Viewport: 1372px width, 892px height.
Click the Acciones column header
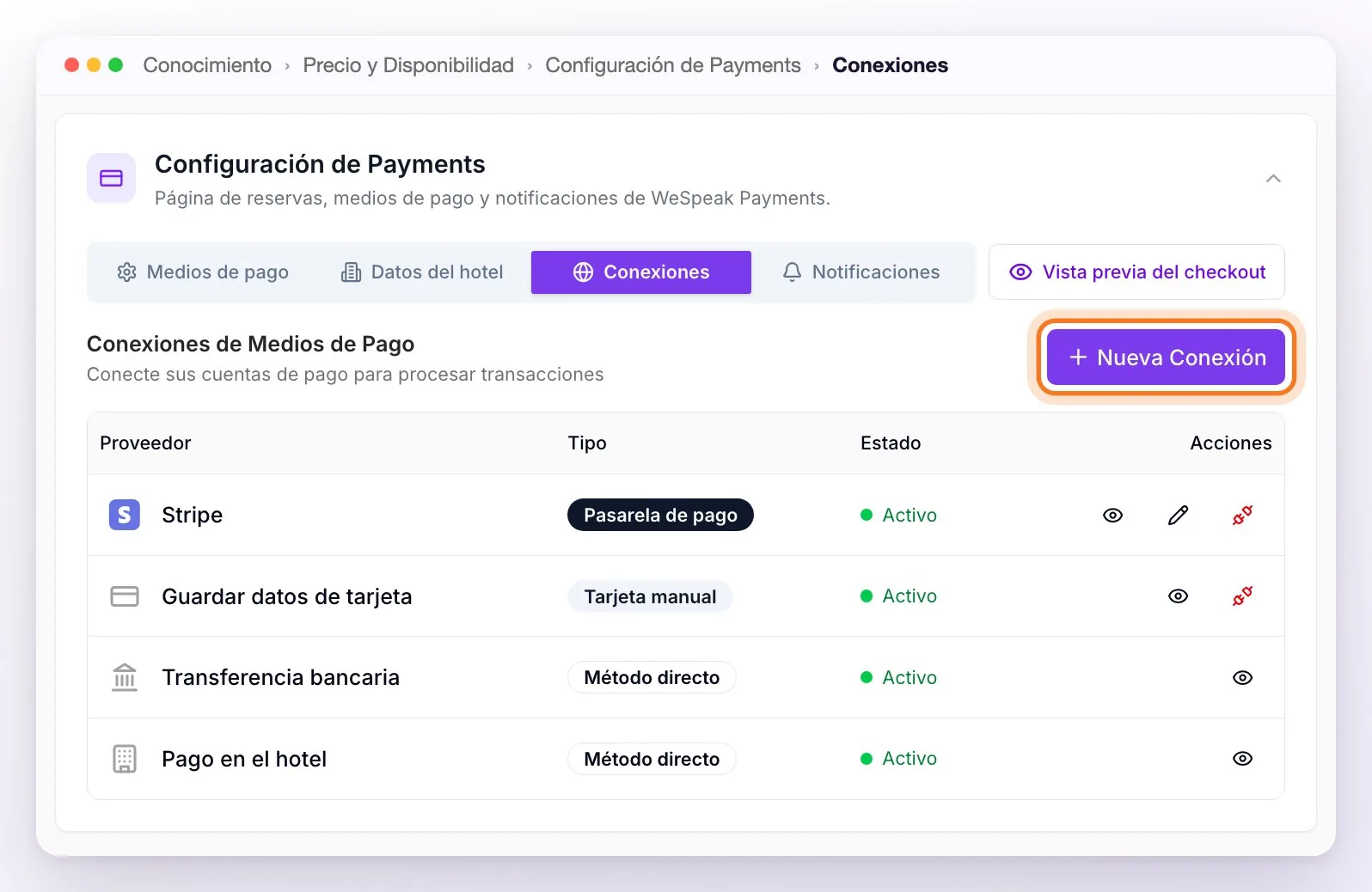point(1231,443)
